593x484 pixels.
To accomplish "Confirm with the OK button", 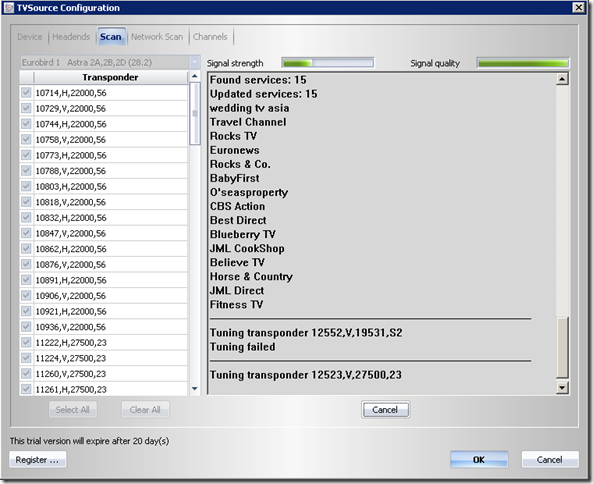I will tap(479, 460).
